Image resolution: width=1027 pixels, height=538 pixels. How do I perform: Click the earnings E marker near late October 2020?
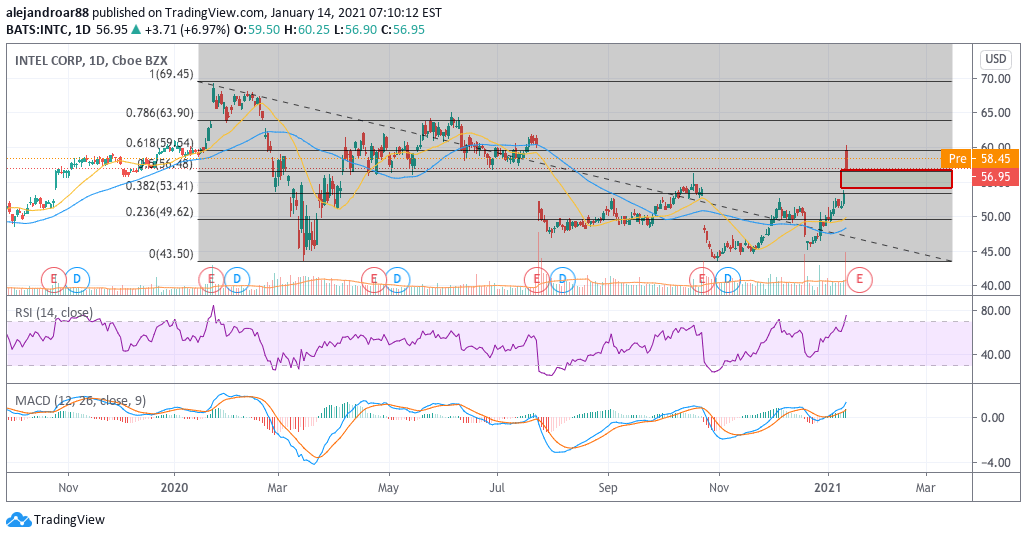[701, 280]
